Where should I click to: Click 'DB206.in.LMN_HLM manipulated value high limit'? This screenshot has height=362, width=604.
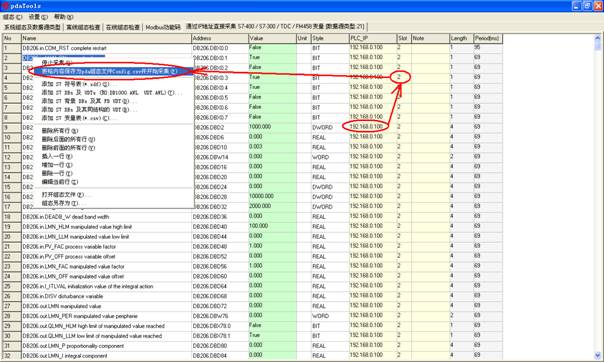click(106, 227)
